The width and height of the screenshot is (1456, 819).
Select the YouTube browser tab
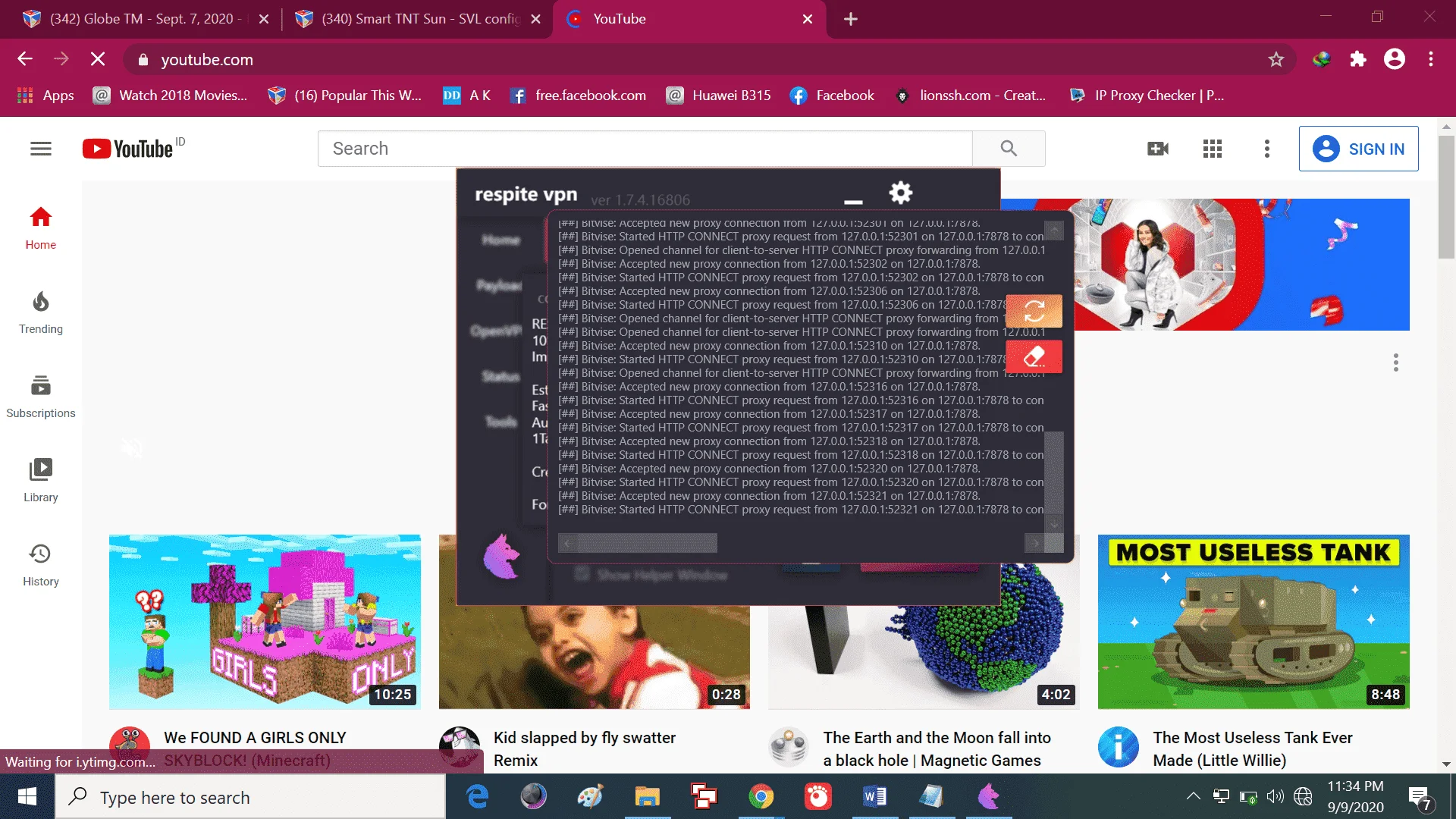[690, 19]
